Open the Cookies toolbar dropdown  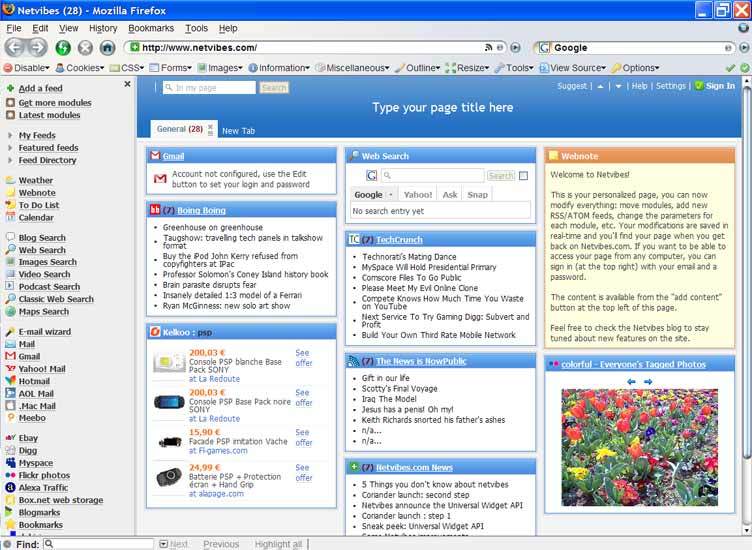click(80, 68)
